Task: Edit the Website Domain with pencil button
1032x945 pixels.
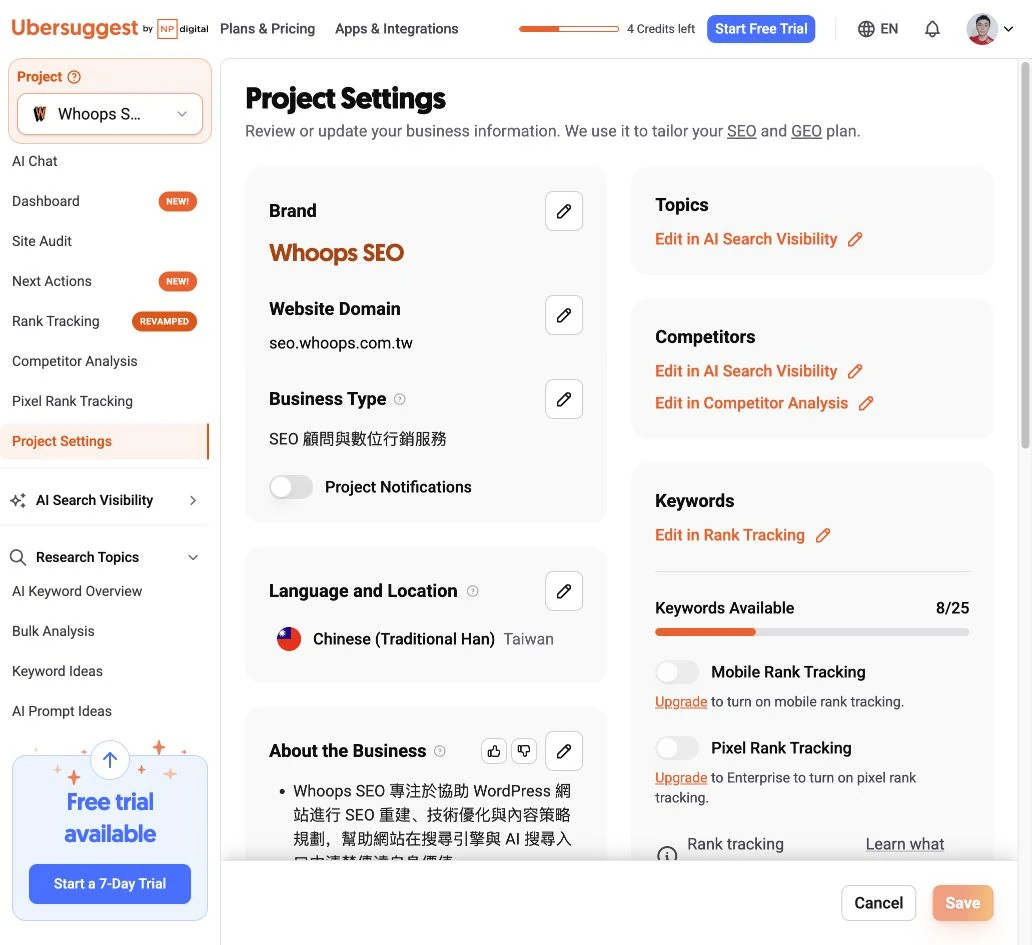Action: click(564, 315)
